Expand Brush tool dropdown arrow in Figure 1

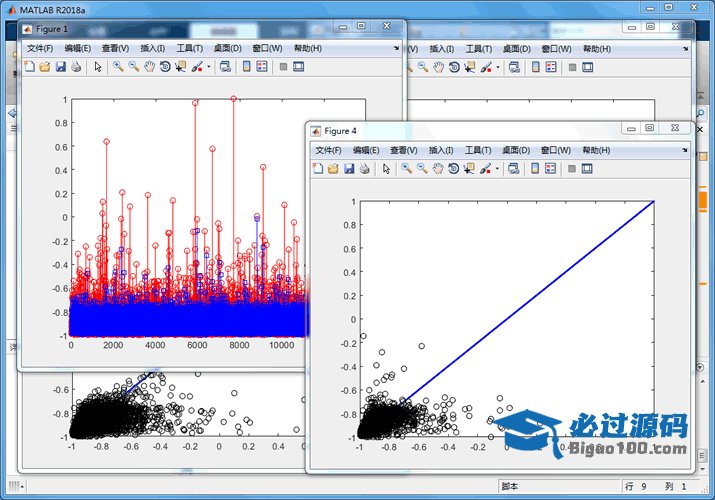(209, 67)
